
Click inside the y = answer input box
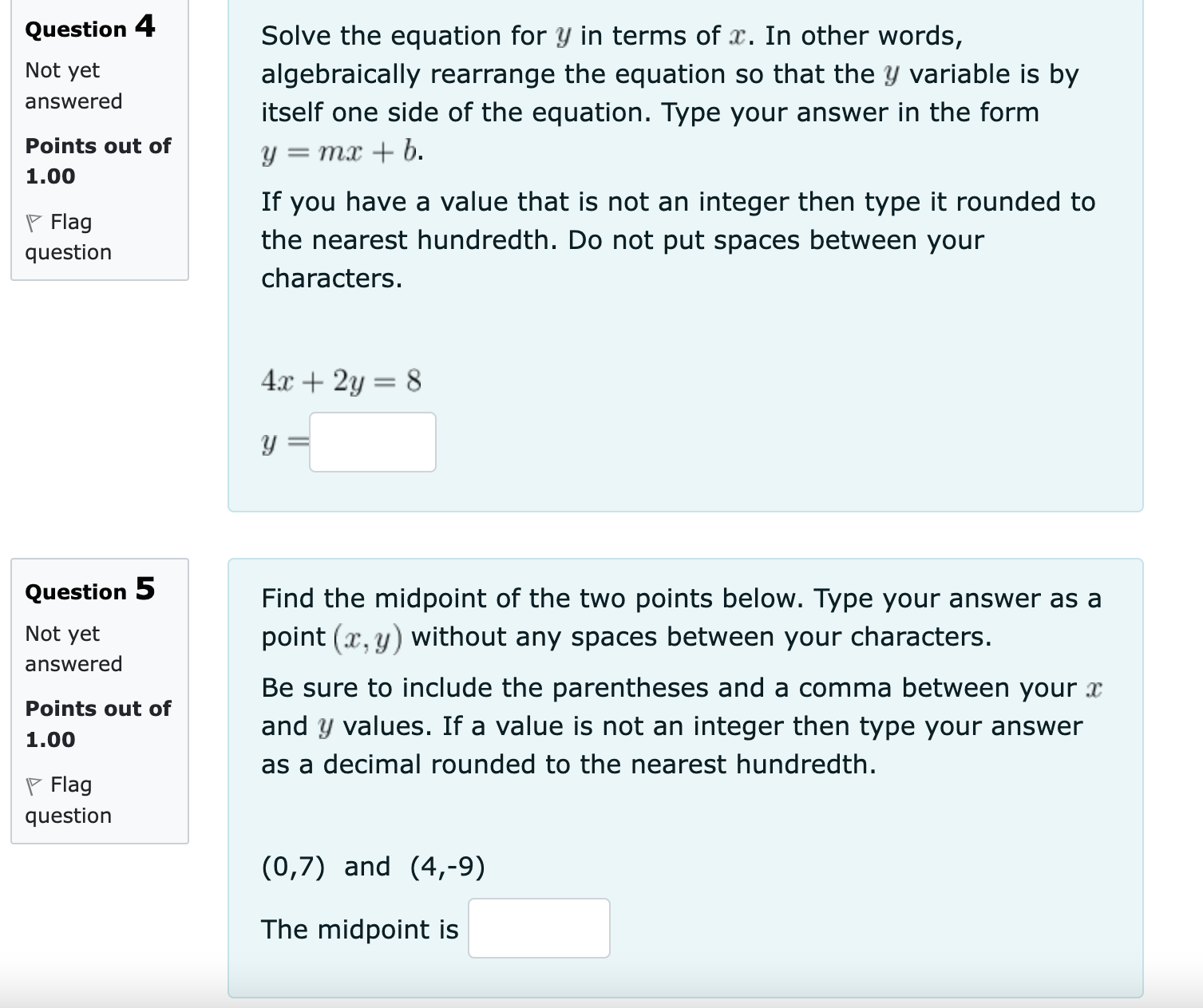[x=372, y=441]
